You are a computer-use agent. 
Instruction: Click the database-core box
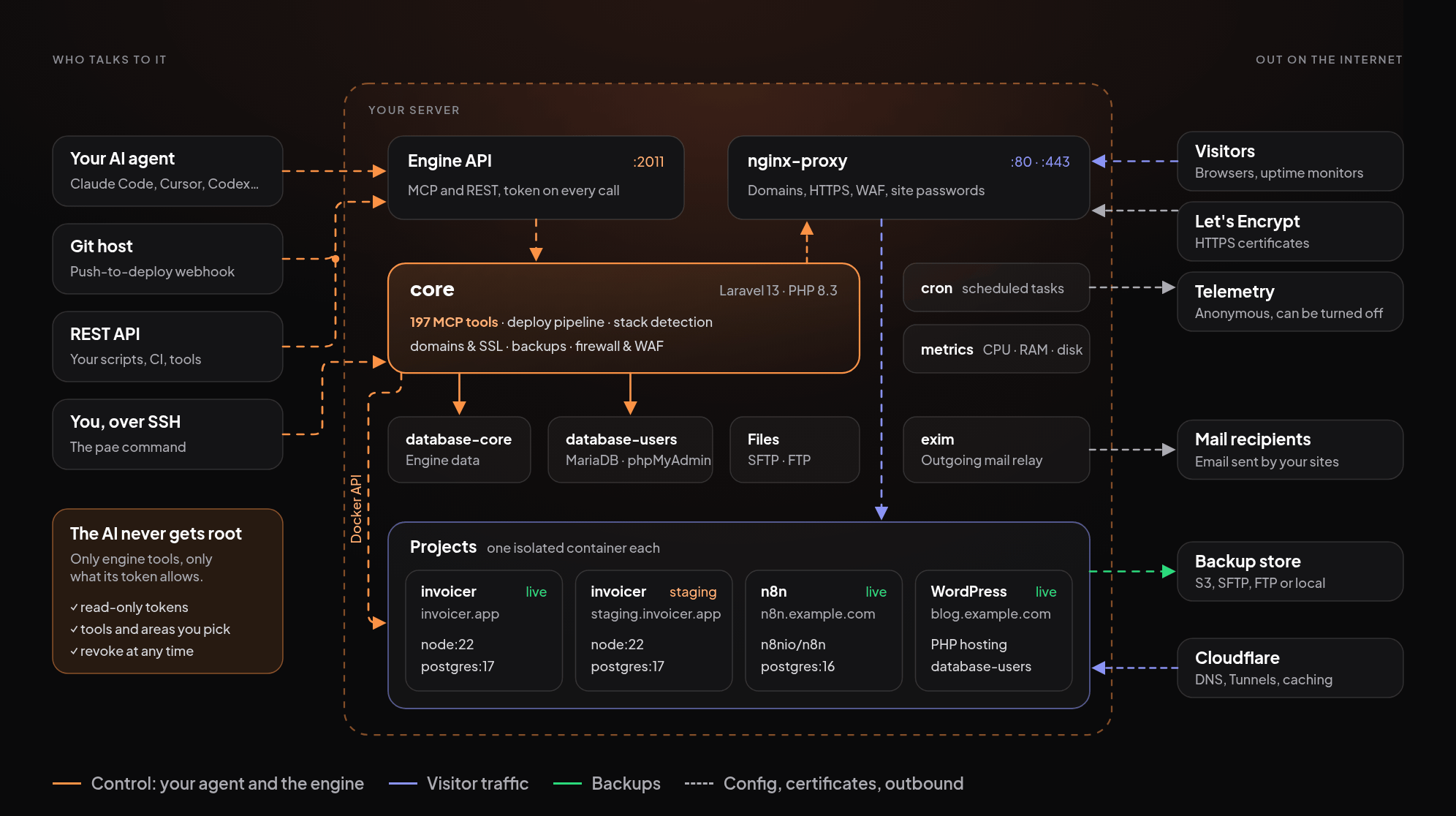459,450
